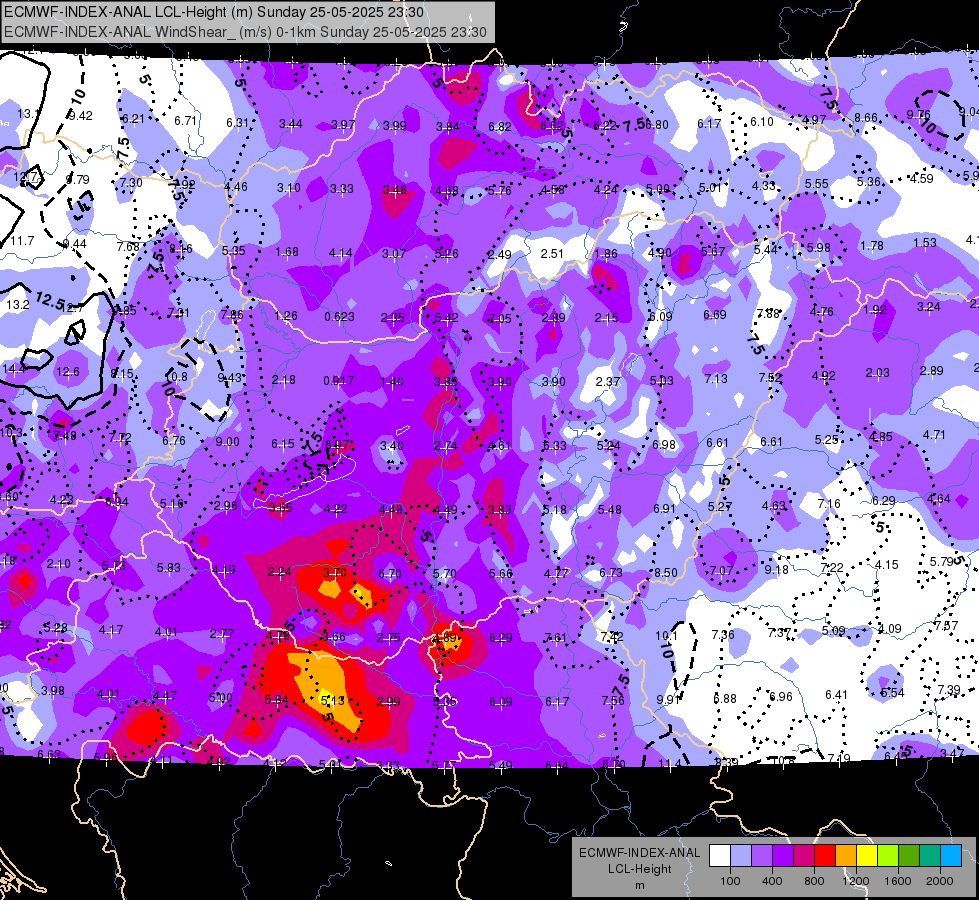Click the grid value 2.51
Image resolution: width=979 pixels, height=900 pixels.
[x=552, y=254]
